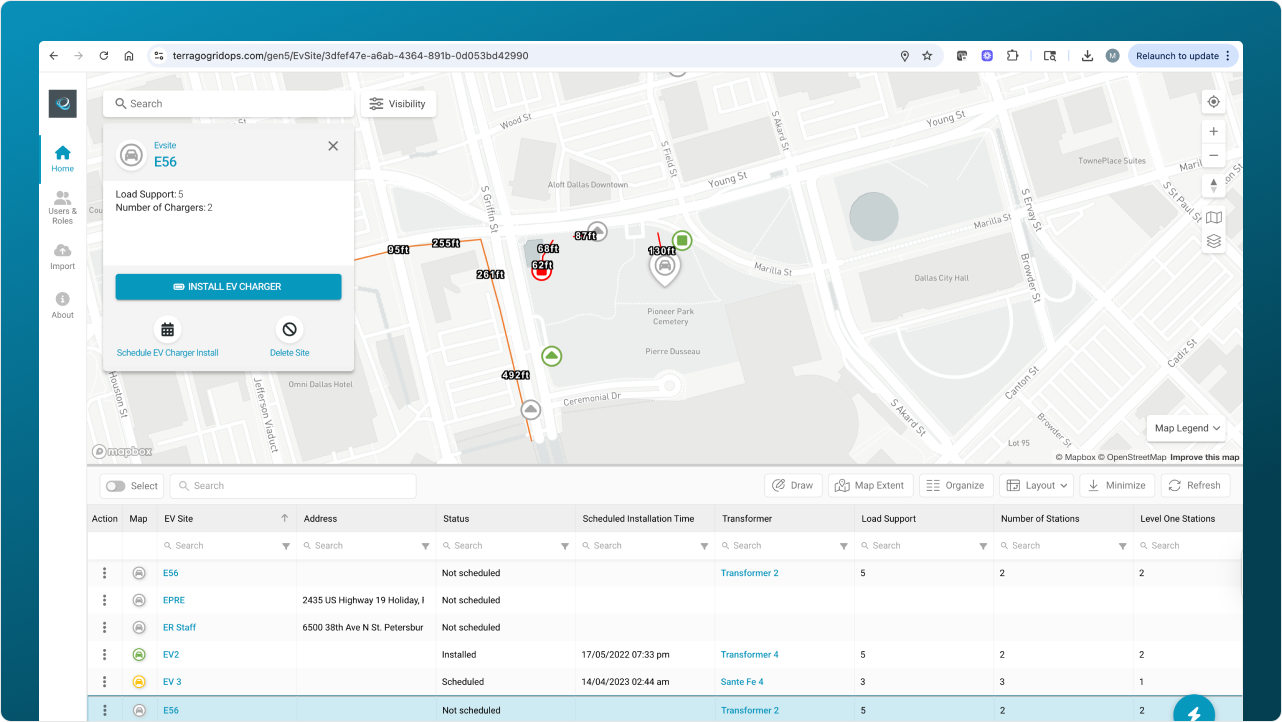Click the green EV2 map marker icon in table
The image size is (1282, 722).
click(139, 655)
